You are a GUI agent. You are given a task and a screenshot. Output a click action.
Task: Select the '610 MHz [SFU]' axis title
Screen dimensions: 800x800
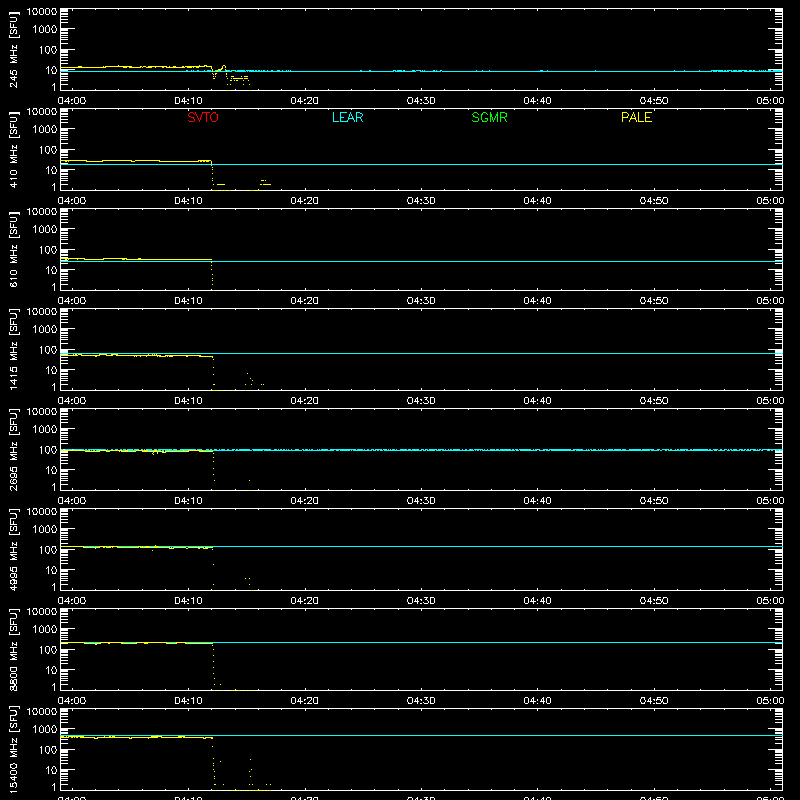click(13, 249)
